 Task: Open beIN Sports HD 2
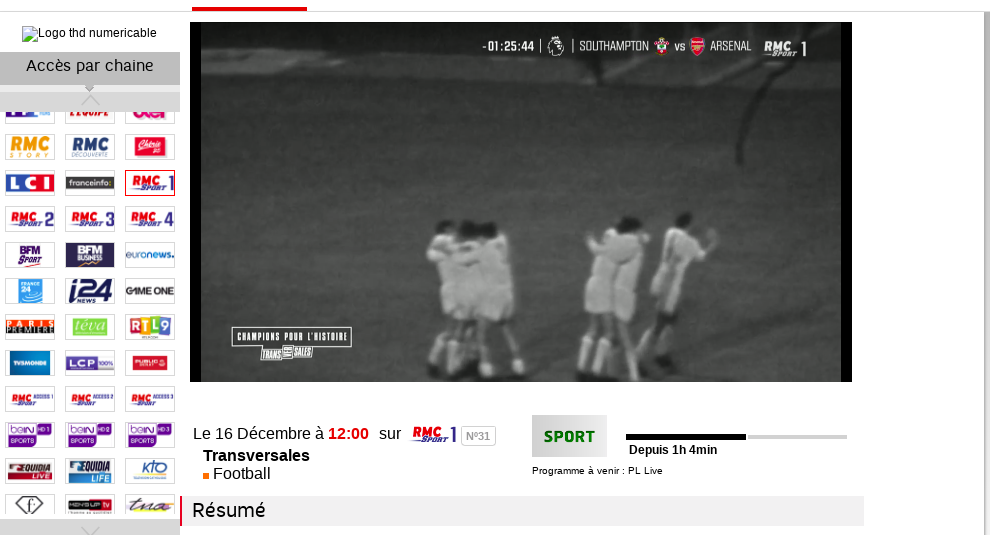point(90,435)
